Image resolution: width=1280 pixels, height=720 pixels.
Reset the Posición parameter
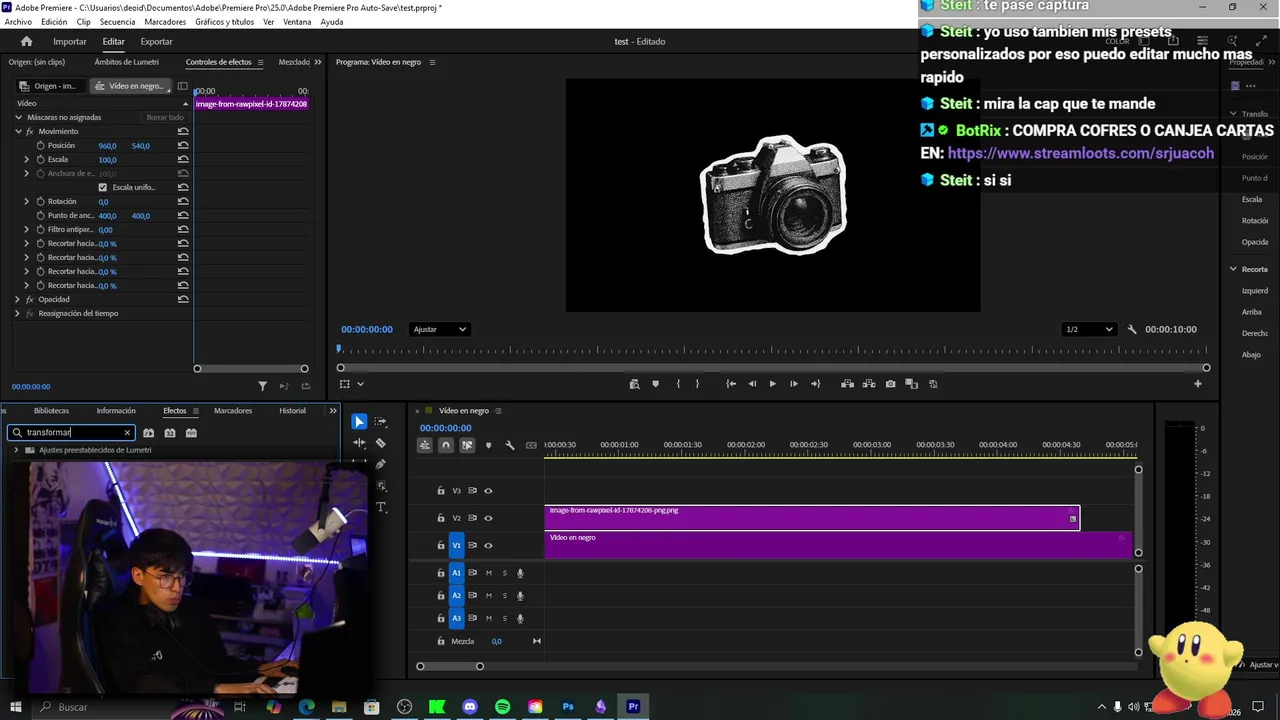click(x=183, y=145)
